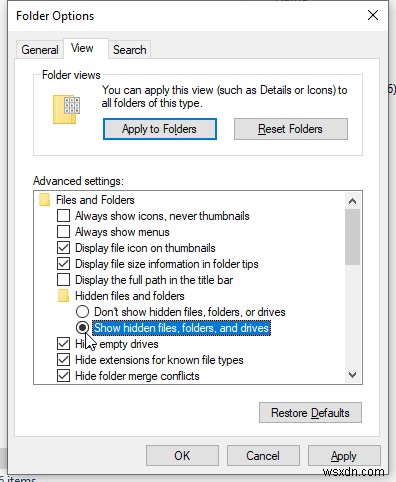This screenshot has width=396, height=482.
Task: Toggle Hide folder merge conflicts checkbox
Action: pos(63,376)
